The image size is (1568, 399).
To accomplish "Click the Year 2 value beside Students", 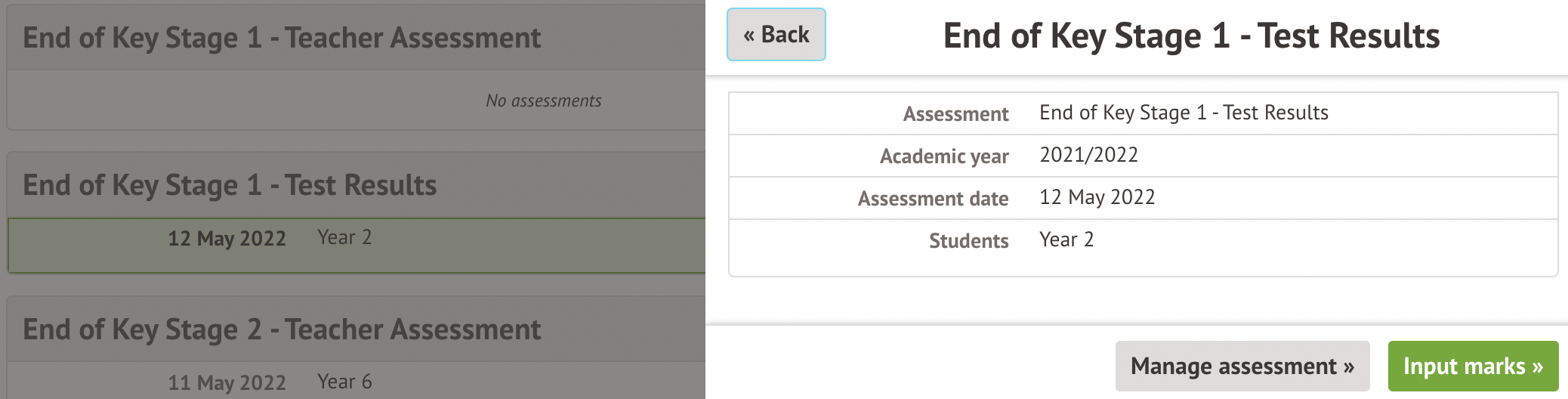I will pos(1066,240).
